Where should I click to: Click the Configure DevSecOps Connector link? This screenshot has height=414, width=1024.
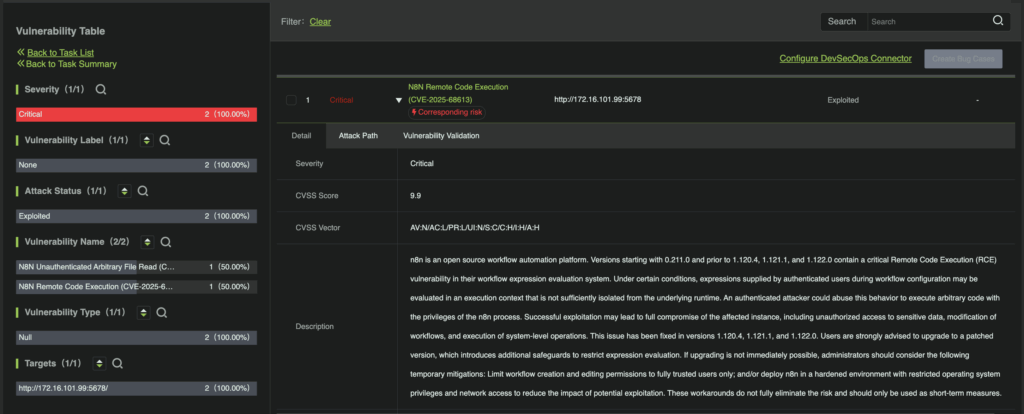click(845, 58)
